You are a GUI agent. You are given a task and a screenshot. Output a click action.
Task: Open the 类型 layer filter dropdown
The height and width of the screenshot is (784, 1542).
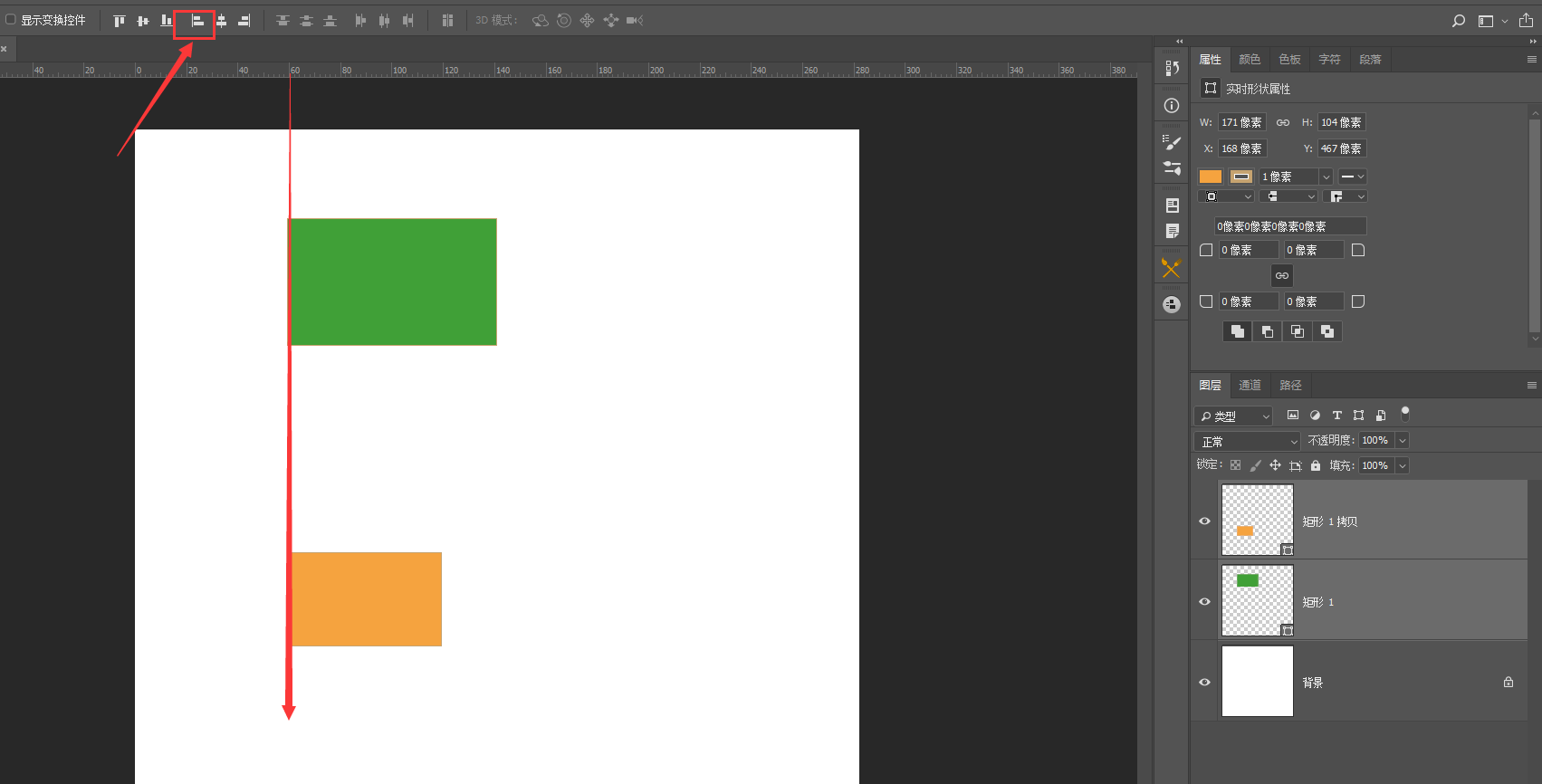(x=1233, y=416)
